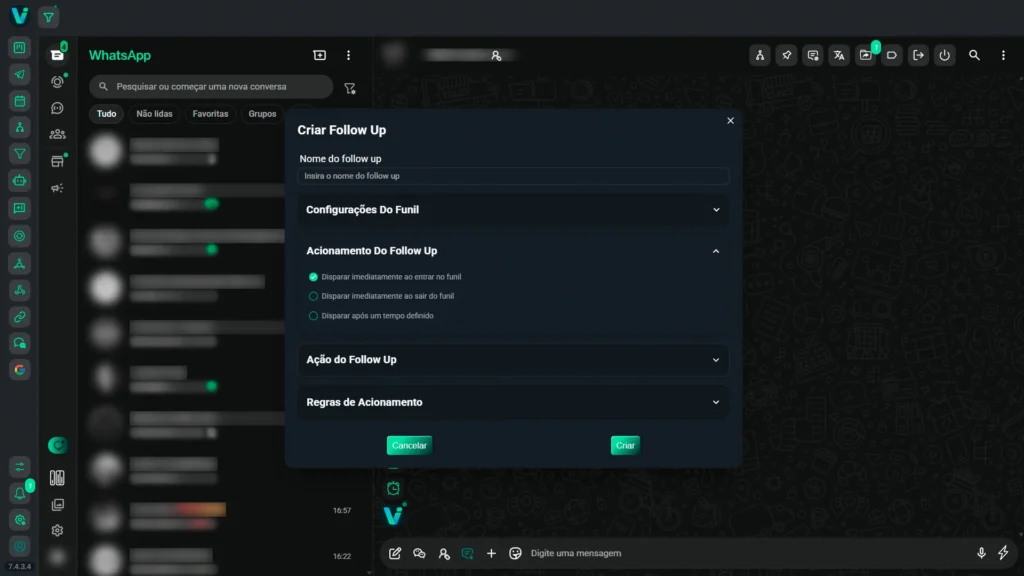Image resolution: width=1024 pixels, height=576 pixels.
Task: Click the power icon in top toolbar
Action: [944, 56]
